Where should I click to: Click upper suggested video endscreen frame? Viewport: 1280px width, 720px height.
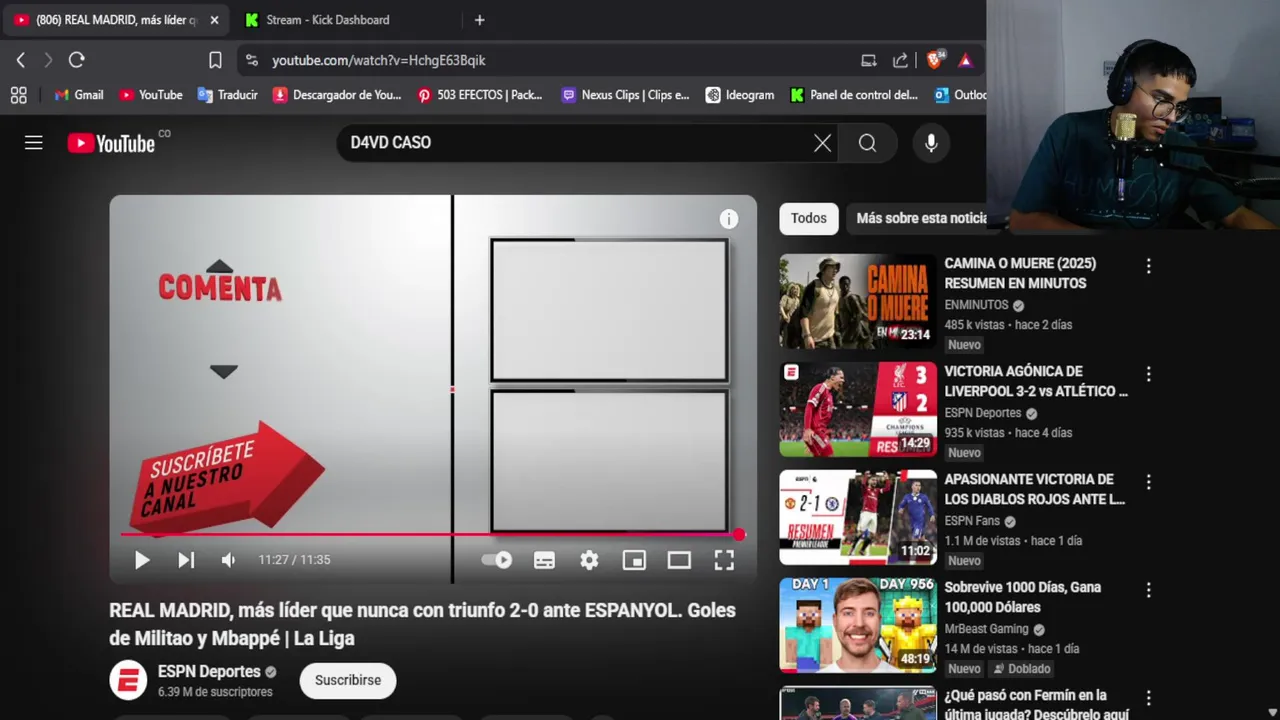609,310
